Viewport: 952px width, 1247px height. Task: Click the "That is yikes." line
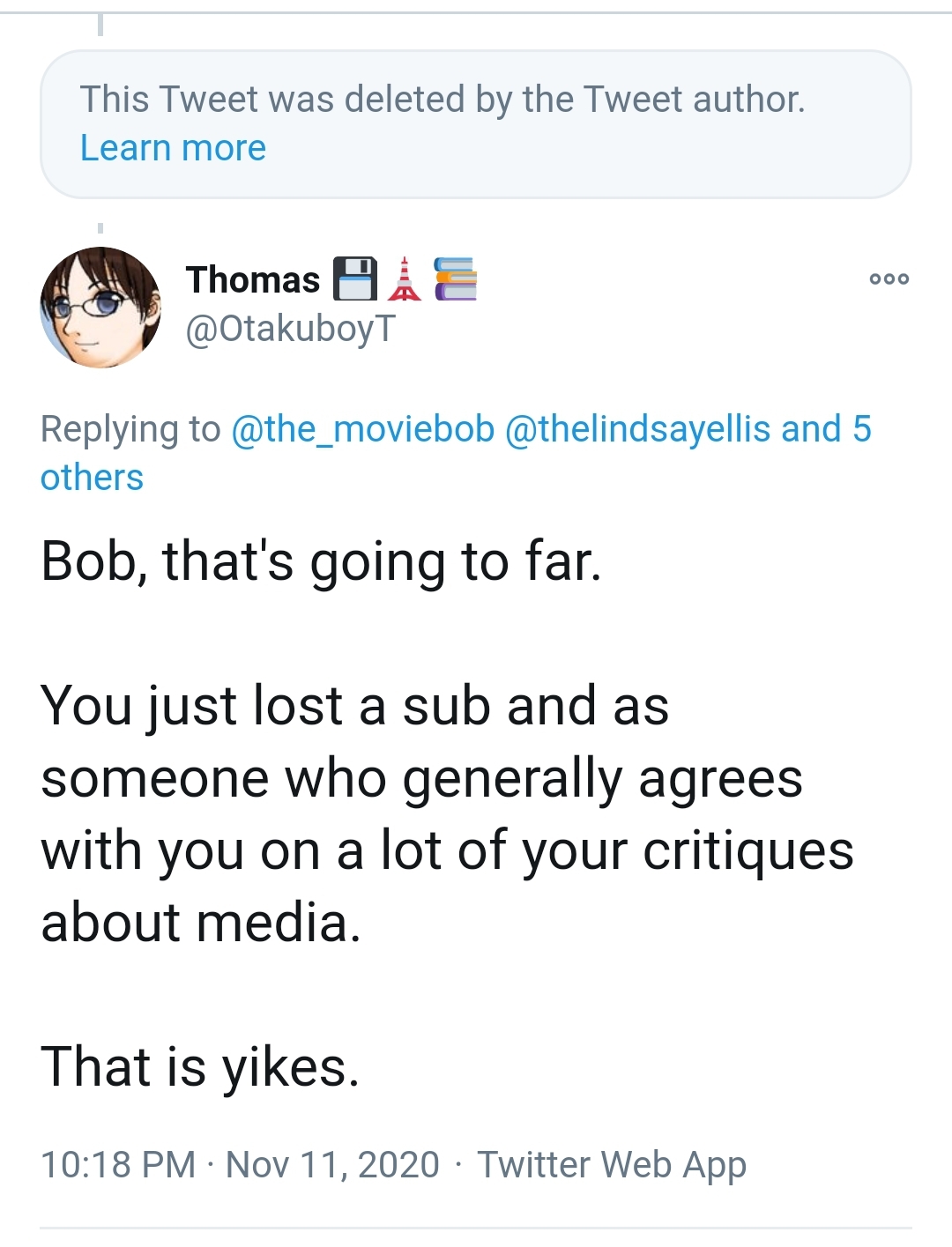200,1066
